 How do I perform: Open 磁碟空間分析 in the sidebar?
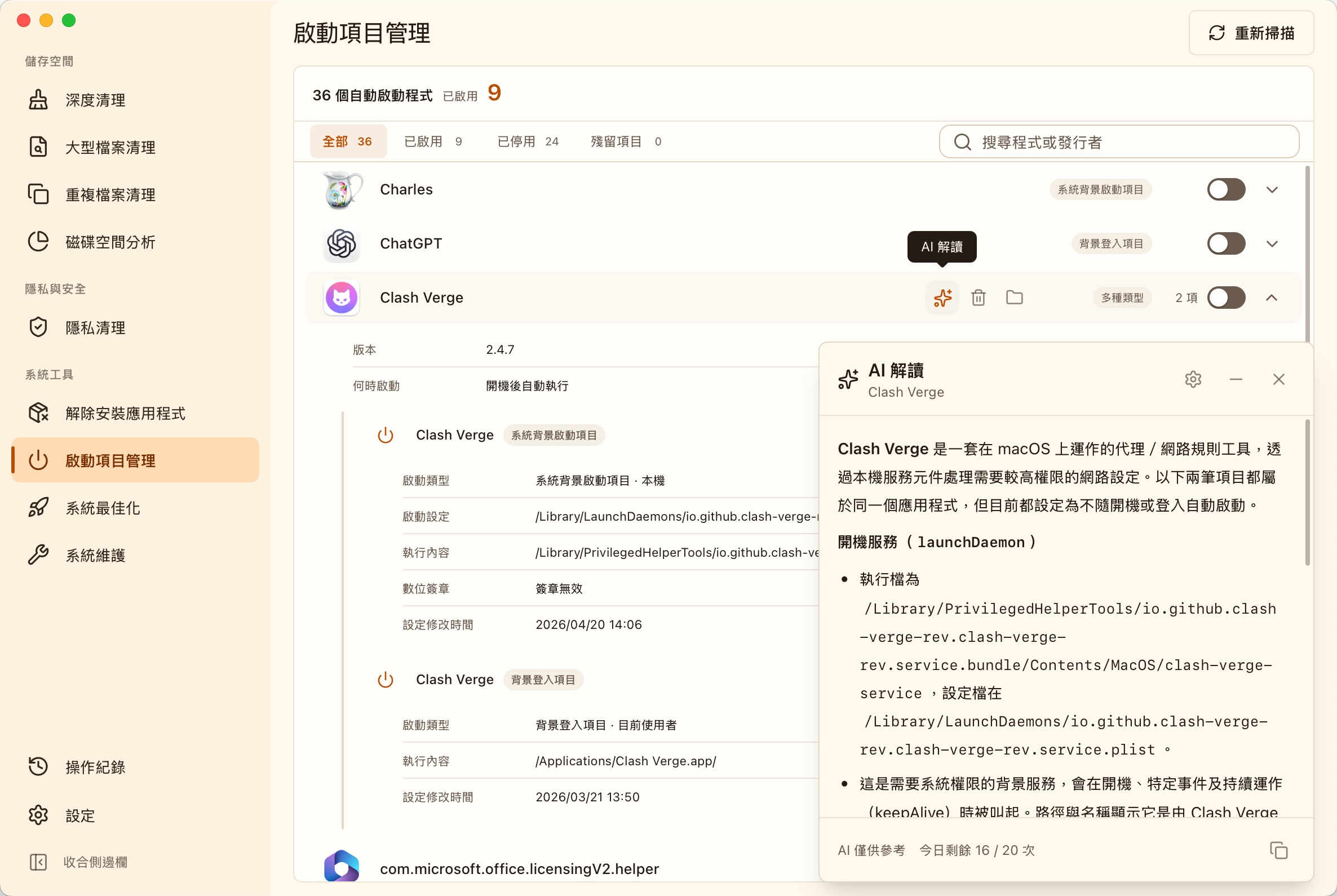coord(135,242)
